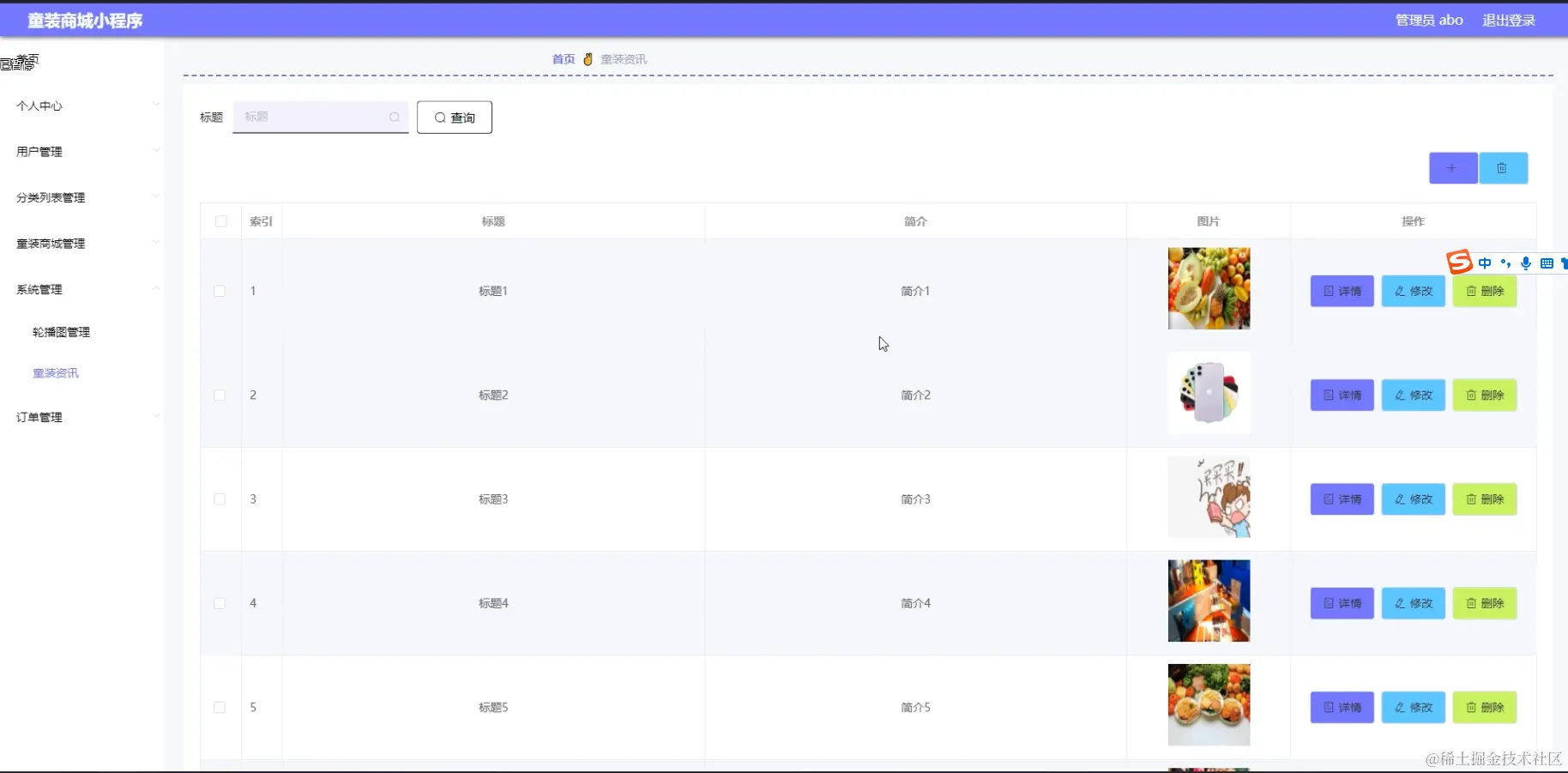Click the 简介3 cell text
Viewport: 1568px width, 773px height.
tap(915, 499)
